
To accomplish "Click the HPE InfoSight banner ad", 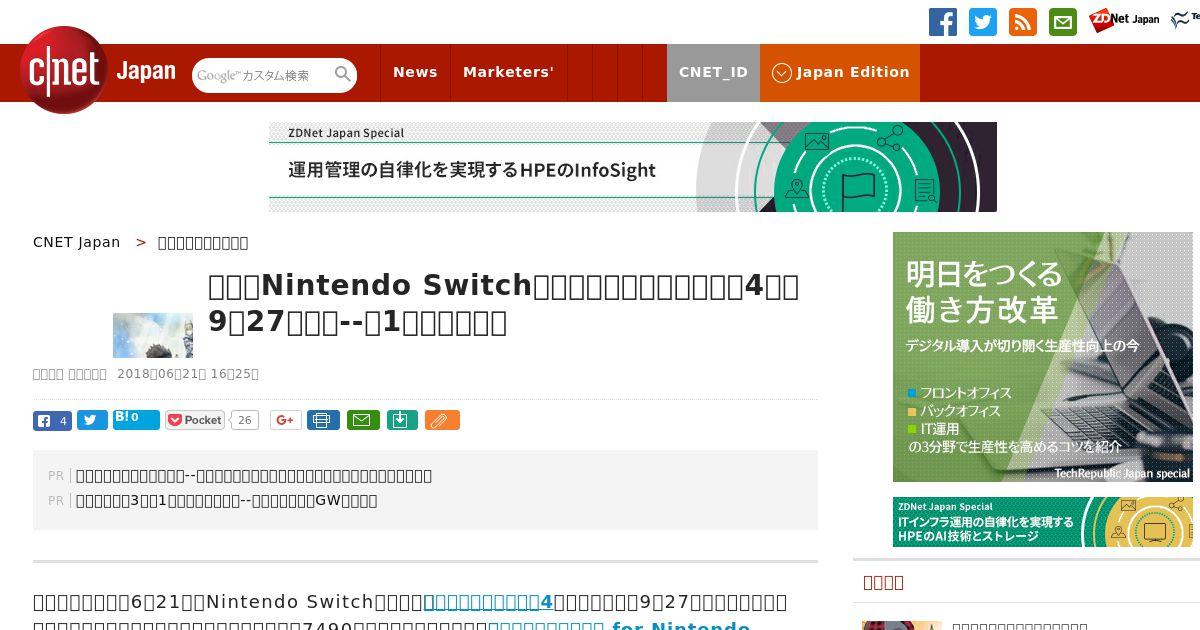I will pyautogui.click(x=633, y=167).
